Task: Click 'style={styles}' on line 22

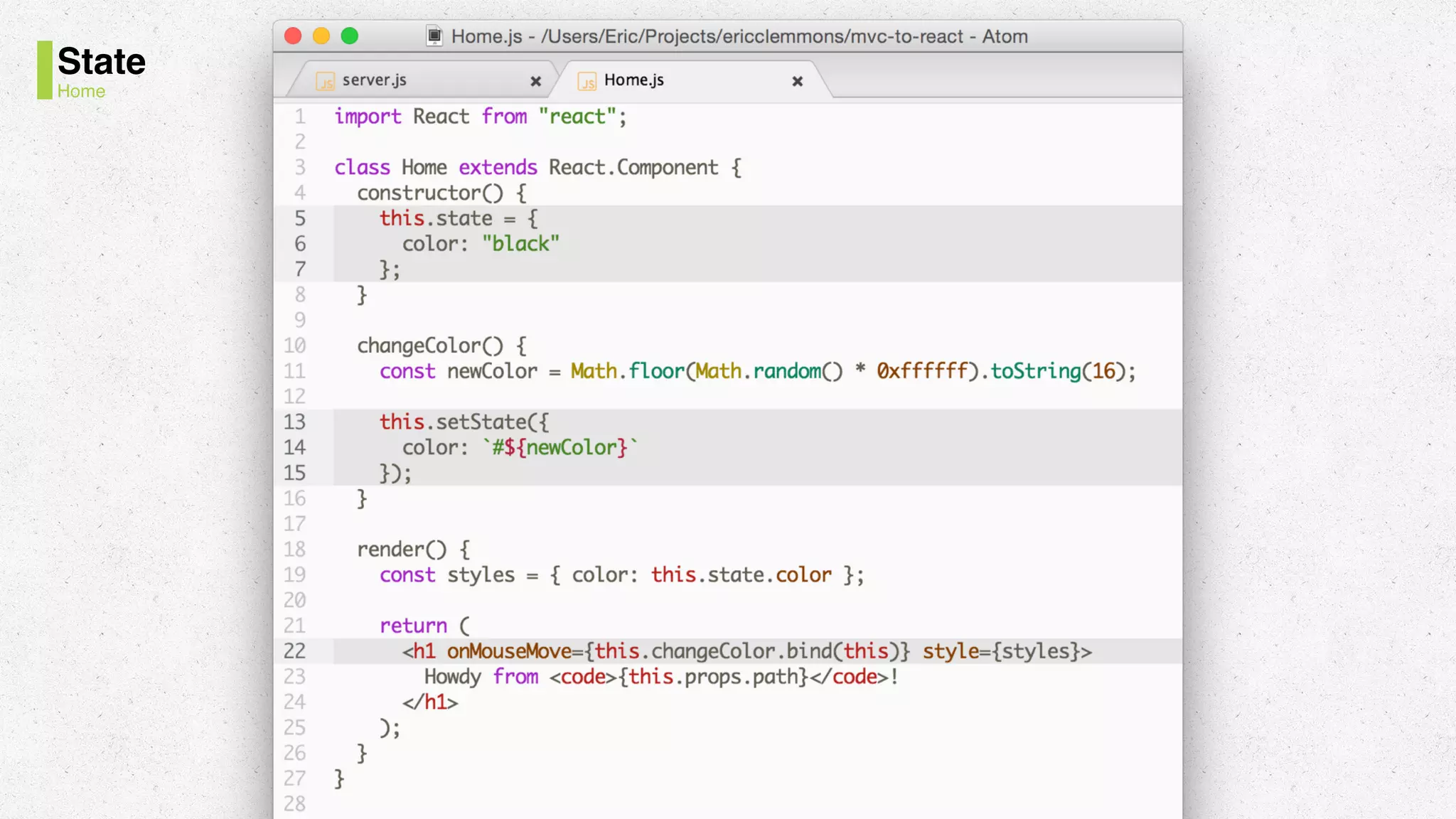Action: (1001, 651)
